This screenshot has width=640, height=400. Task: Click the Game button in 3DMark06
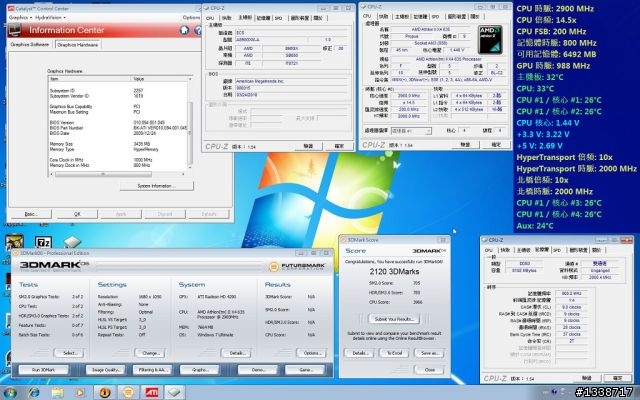point(305,370)
